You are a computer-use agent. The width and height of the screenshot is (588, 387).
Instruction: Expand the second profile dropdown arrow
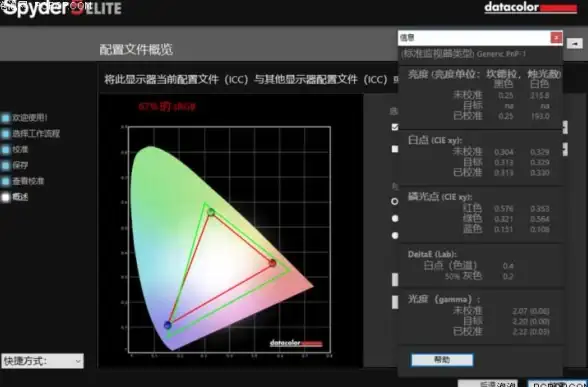(x=565, y=149)
